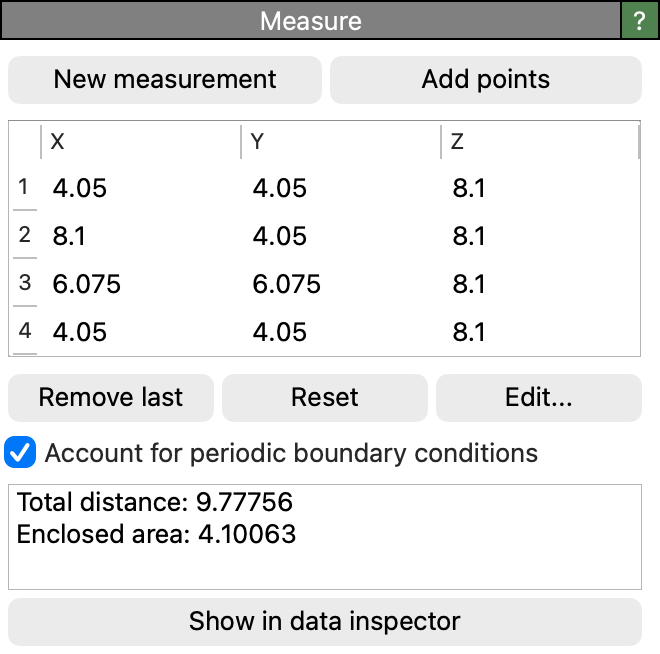This screenshot has width=660, height=654.
Task: Reset the measurement points
Action: 325,398
